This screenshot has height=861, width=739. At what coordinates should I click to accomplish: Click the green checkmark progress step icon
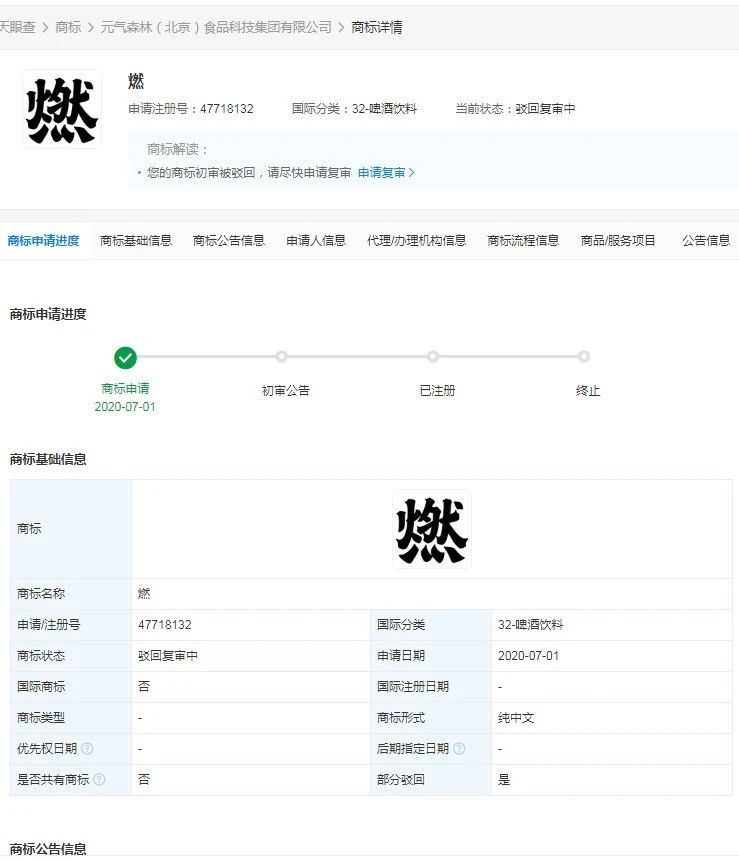125,357
